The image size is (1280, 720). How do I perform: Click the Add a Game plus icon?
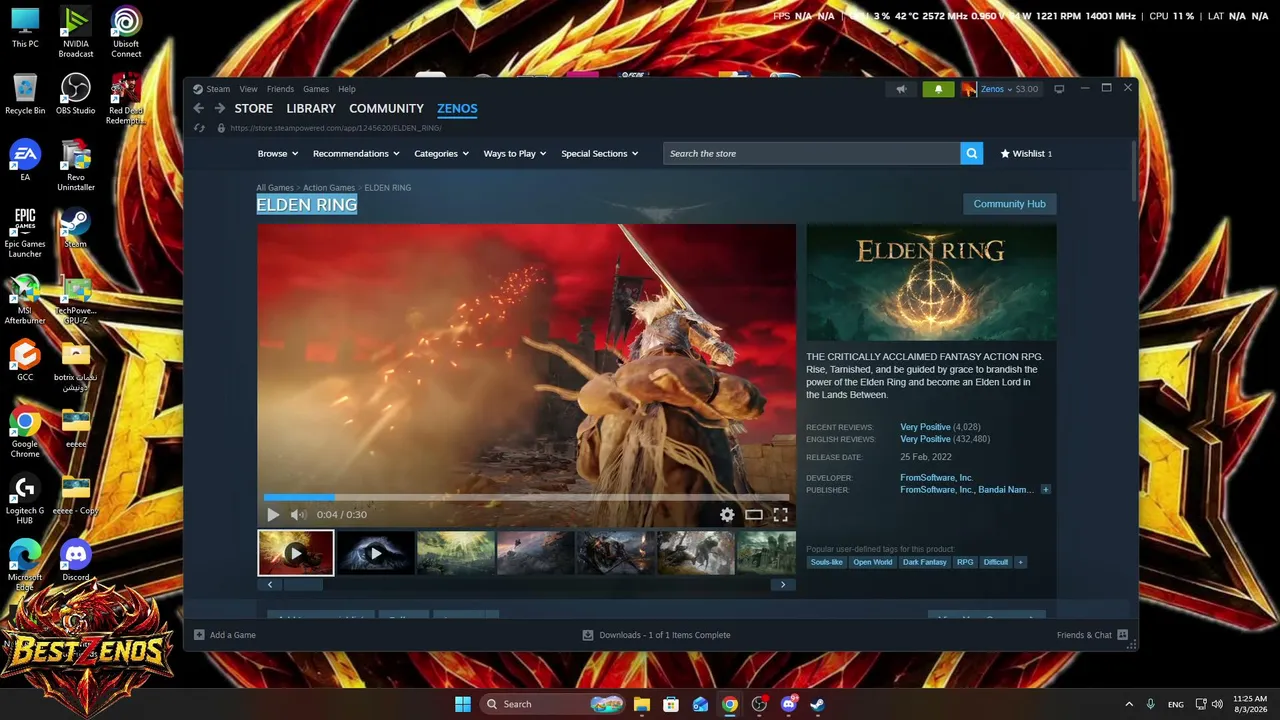199,635
